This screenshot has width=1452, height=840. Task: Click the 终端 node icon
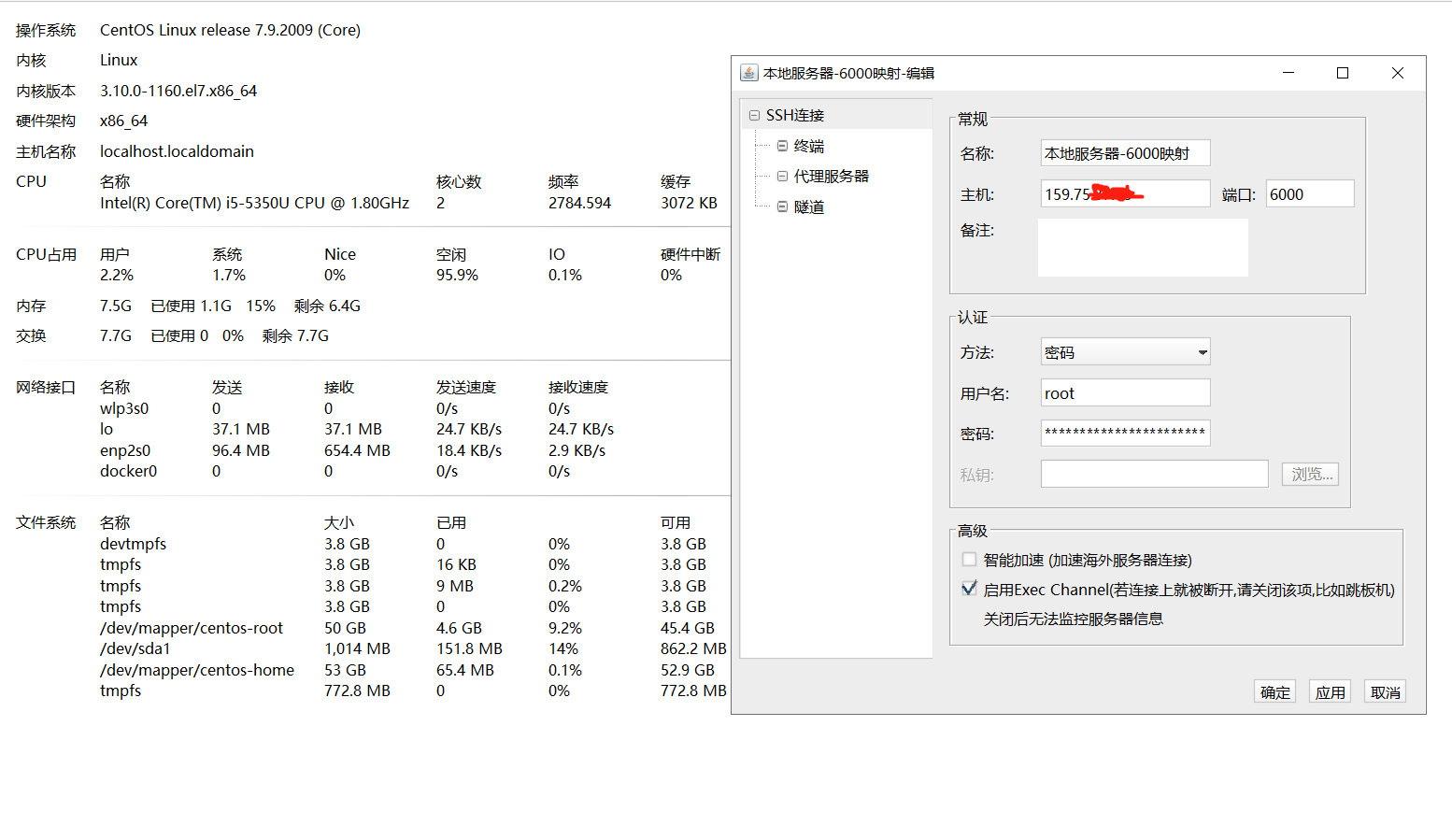pos(782,146)
